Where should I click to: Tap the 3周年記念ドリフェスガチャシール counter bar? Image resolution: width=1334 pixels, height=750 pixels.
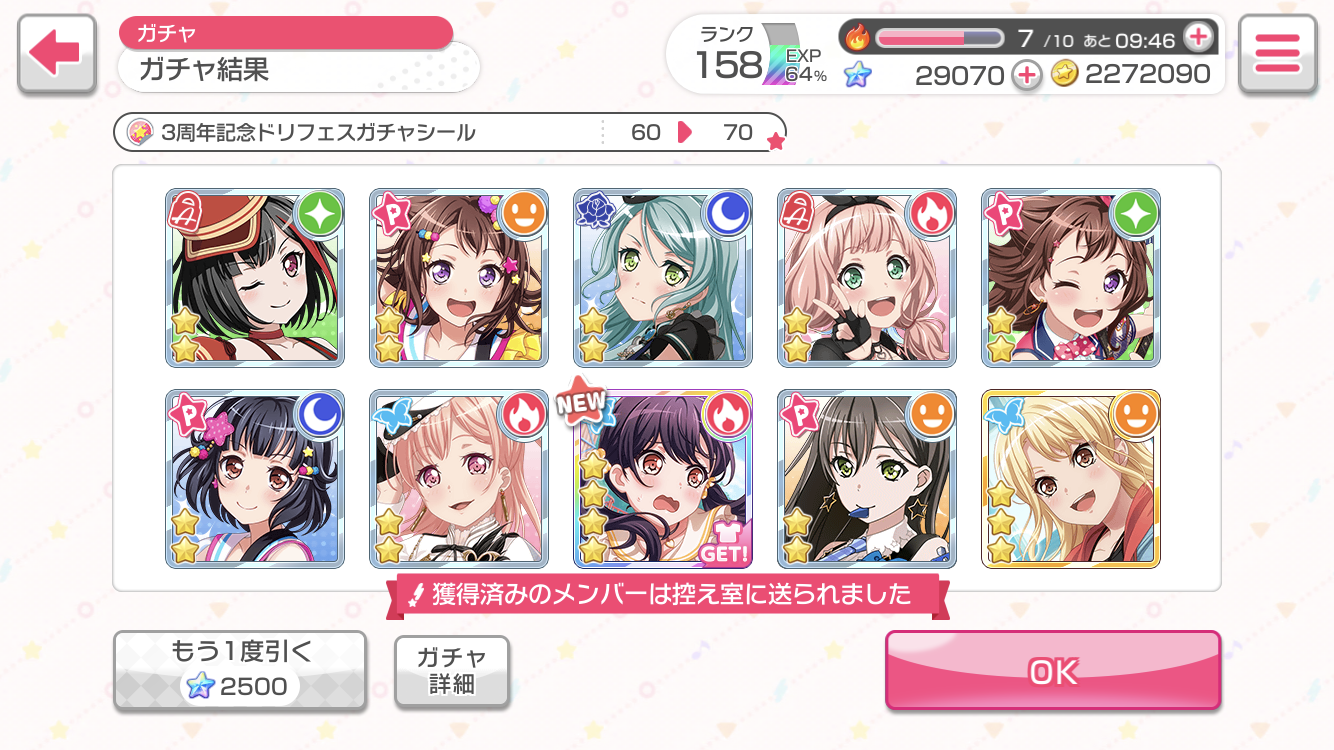(450, 132)
